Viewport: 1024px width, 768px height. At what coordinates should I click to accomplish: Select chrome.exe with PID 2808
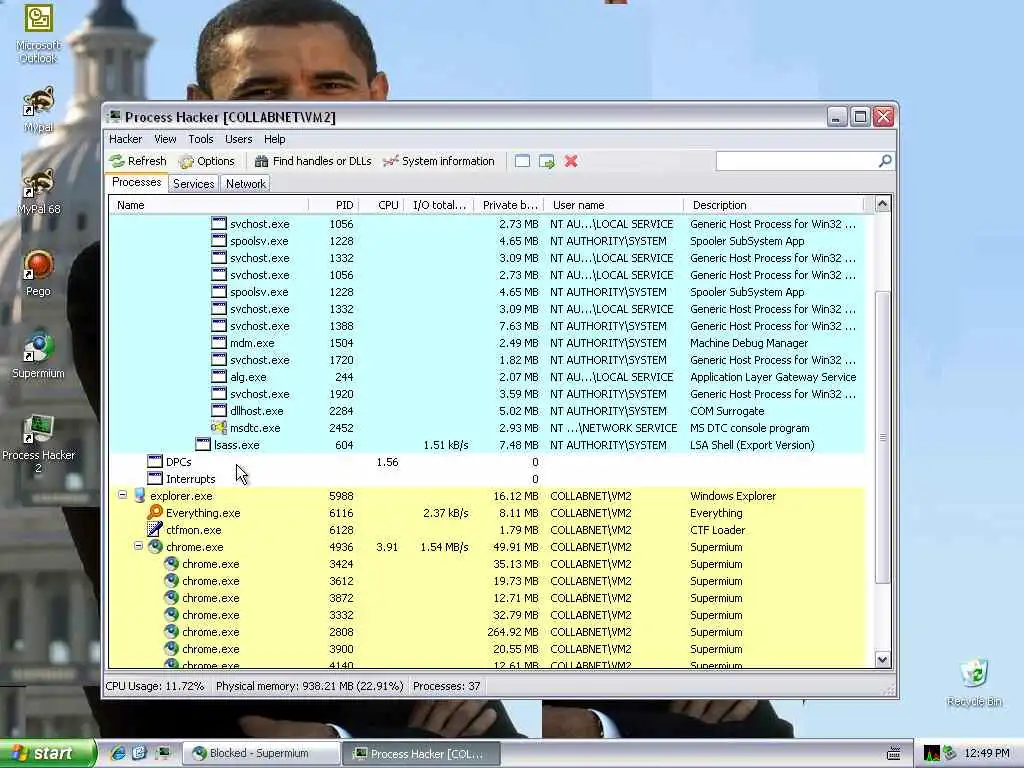(x=487, y=632)
